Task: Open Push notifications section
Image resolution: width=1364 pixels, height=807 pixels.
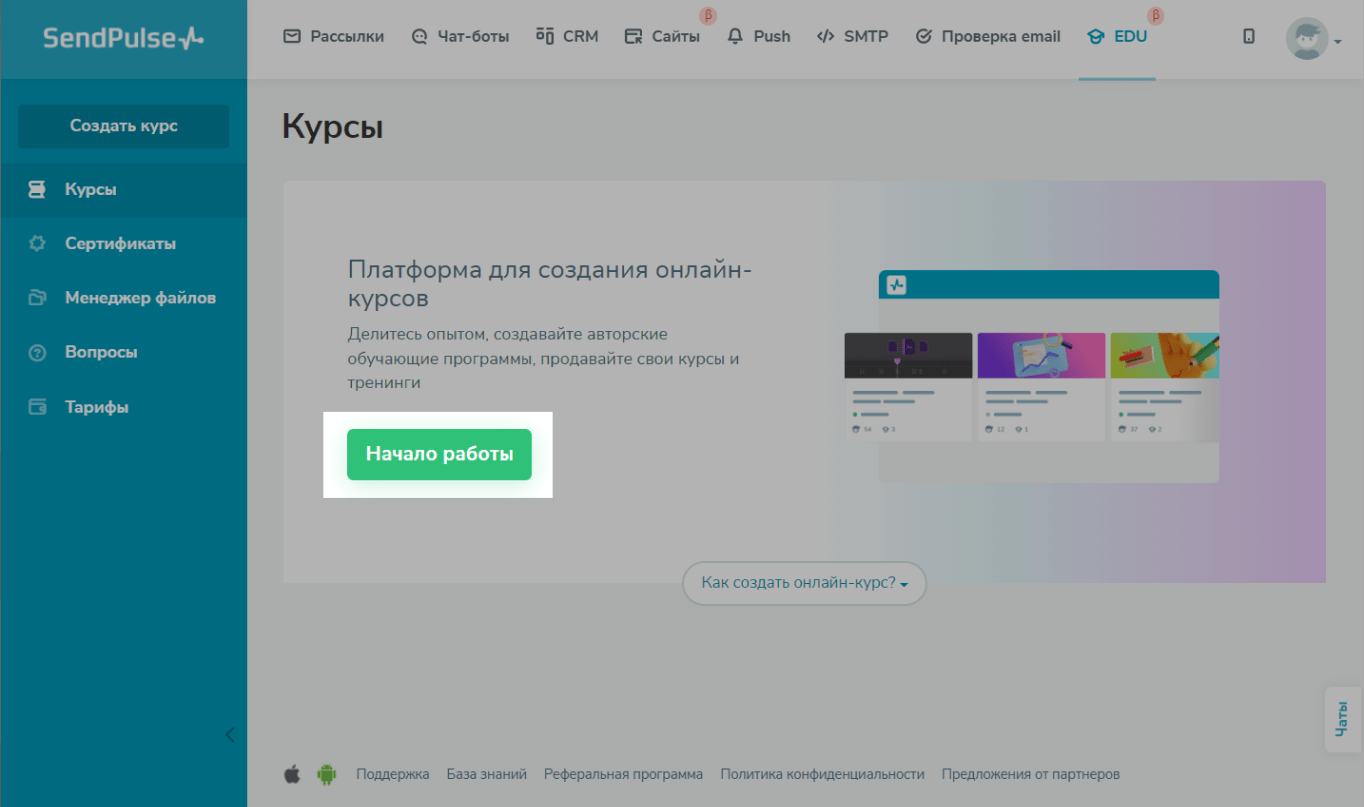Action: click(x=759, y=37)
